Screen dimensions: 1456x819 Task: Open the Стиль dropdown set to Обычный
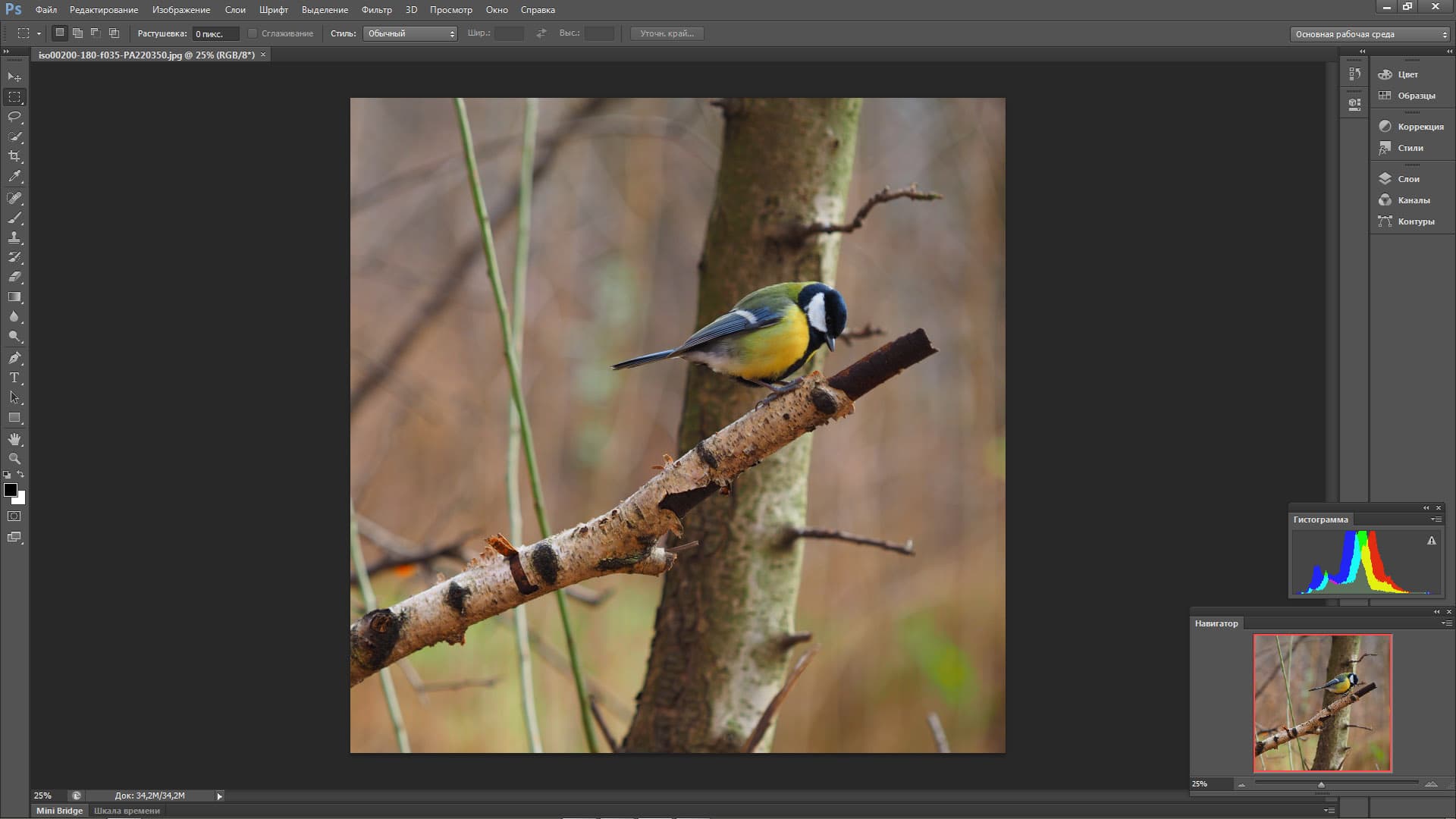point(410,33)
